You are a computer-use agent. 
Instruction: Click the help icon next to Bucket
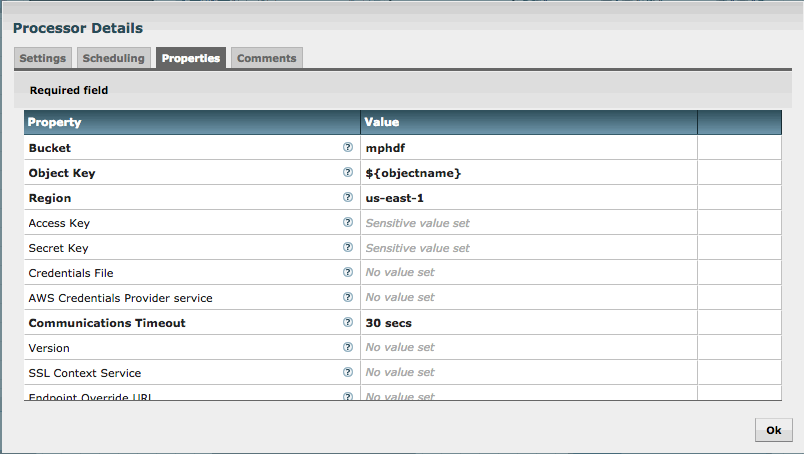(348, 147)
